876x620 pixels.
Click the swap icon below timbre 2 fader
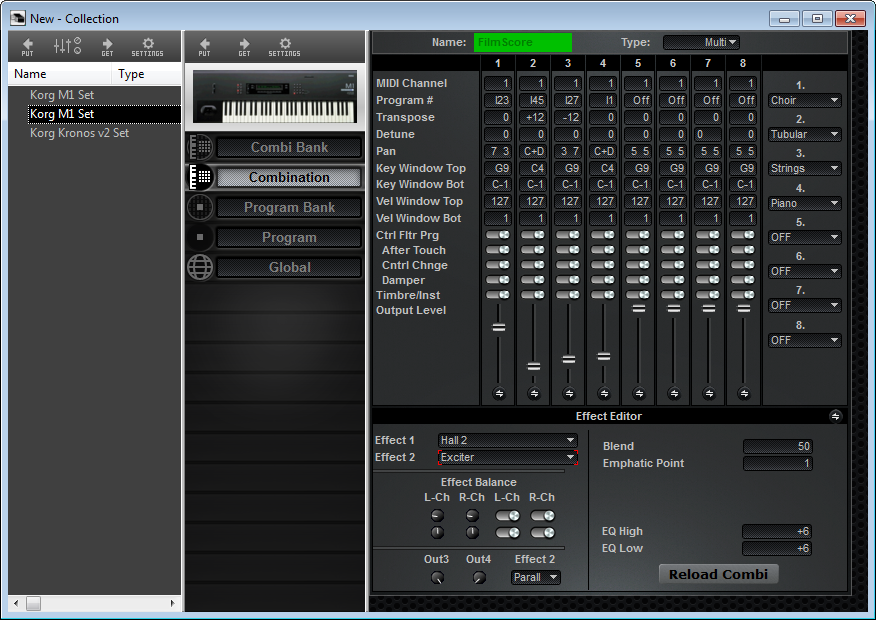tap(534, 393)
